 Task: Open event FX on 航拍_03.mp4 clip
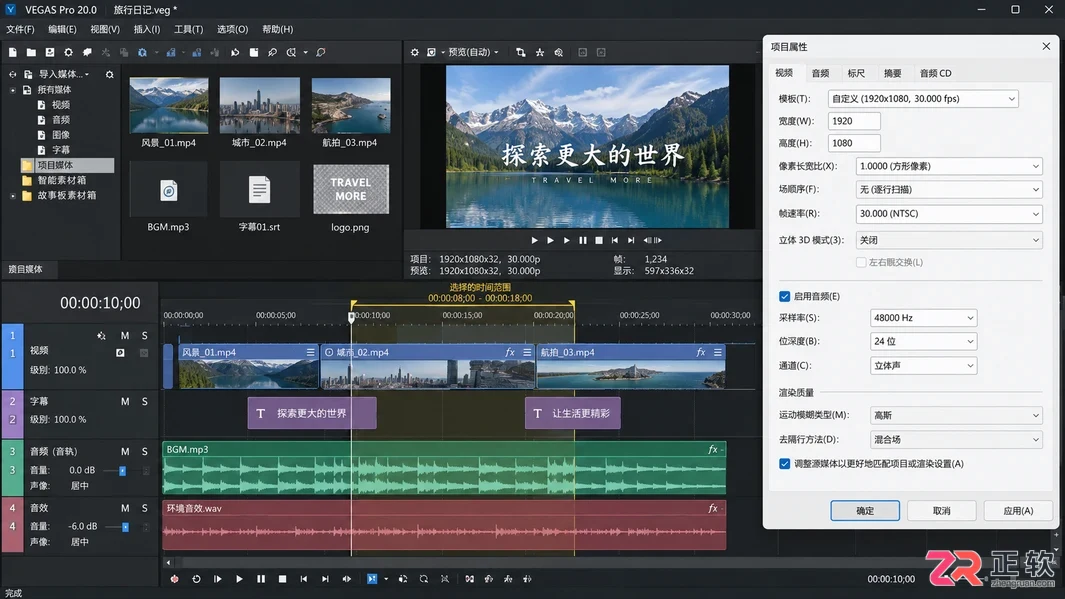click(701, 352)
